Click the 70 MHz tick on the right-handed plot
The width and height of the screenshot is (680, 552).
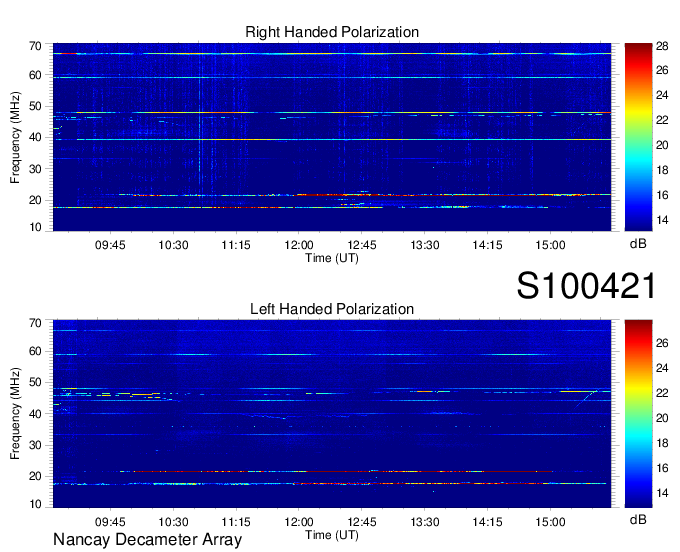click(35, 46)
